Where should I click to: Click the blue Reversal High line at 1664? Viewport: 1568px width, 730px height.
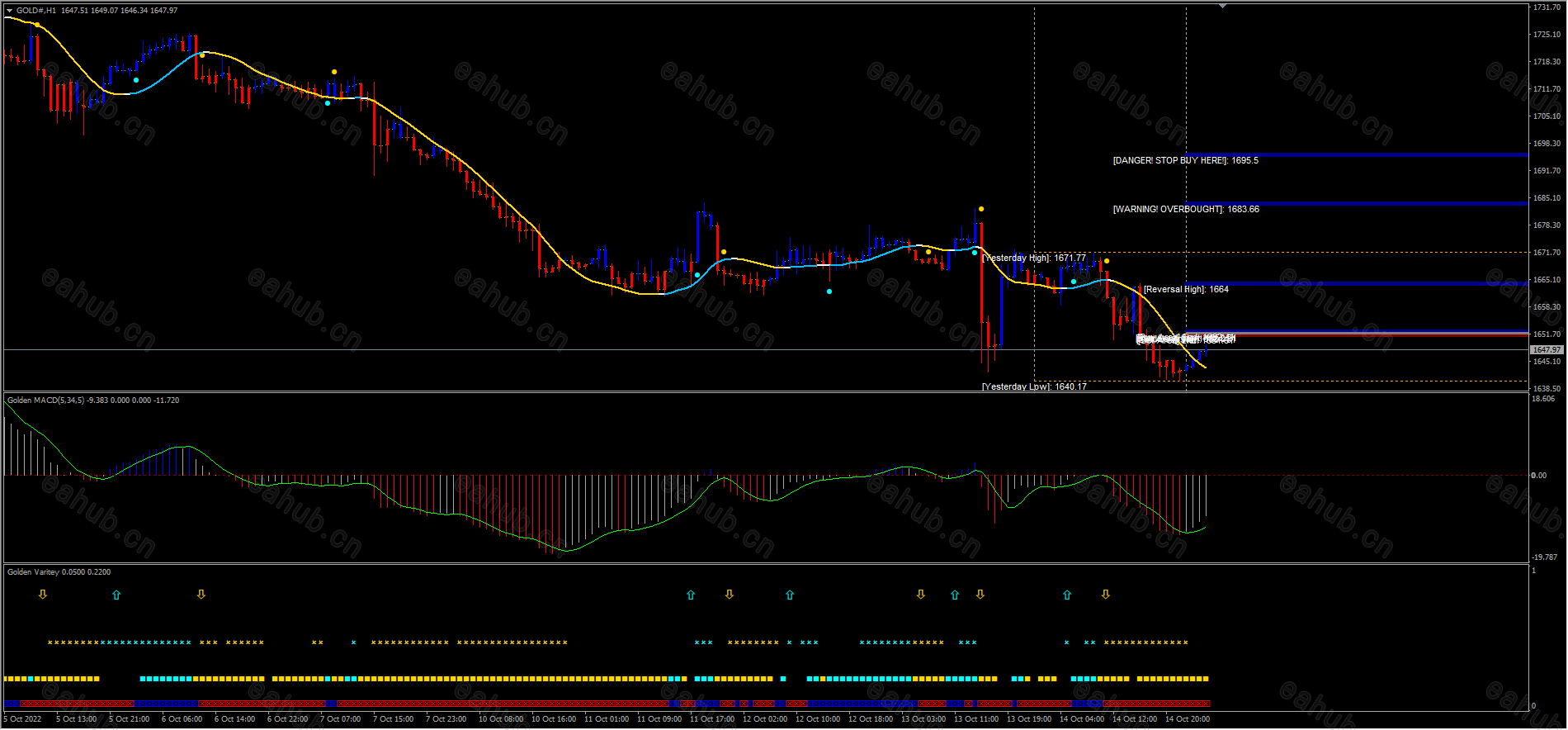tap(1357, 283)
